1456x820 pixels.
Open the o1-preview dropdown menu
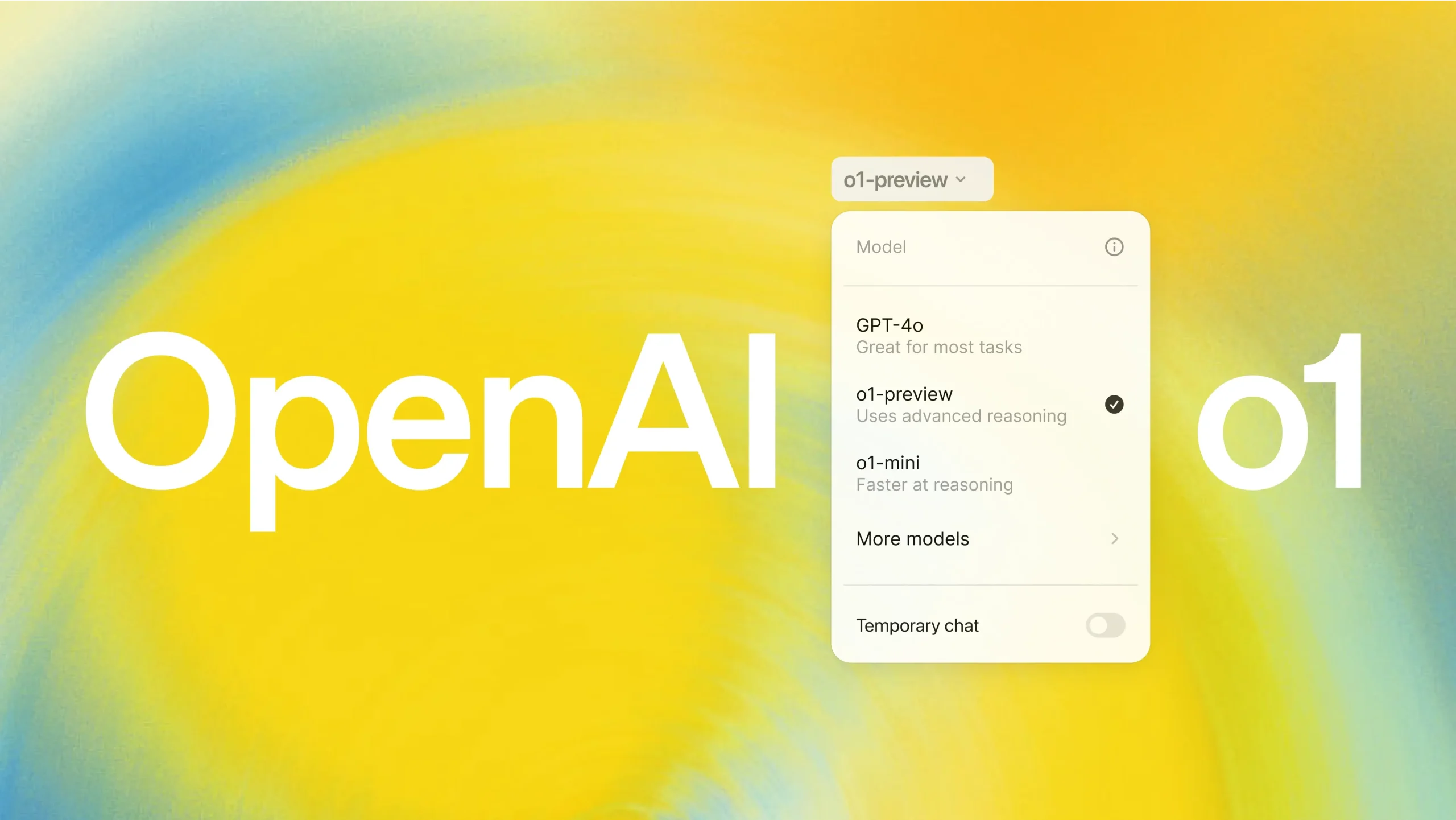(x=909, y=179)
